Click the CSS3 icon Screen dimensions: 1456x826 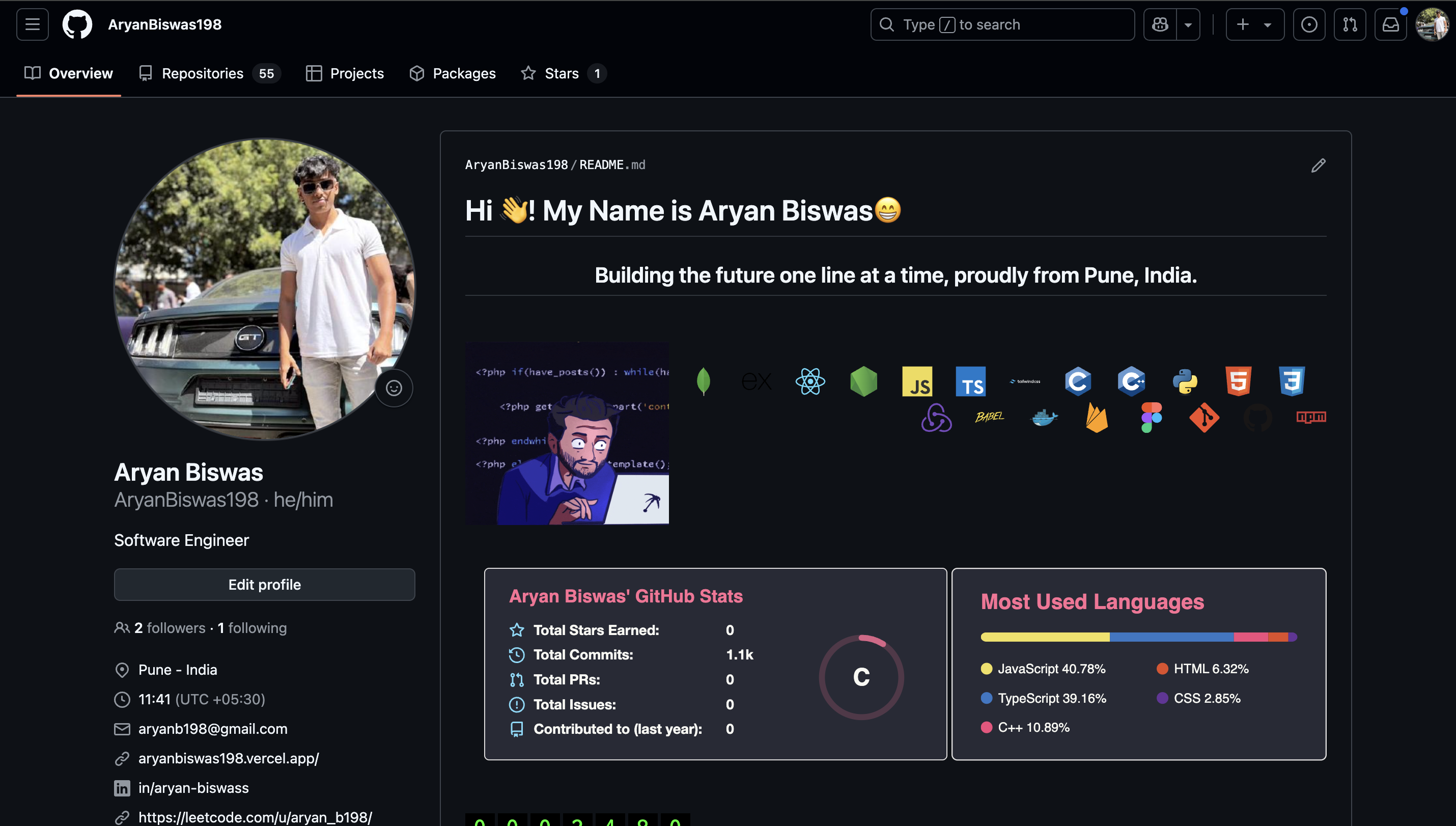click(x=1292, y=381)
